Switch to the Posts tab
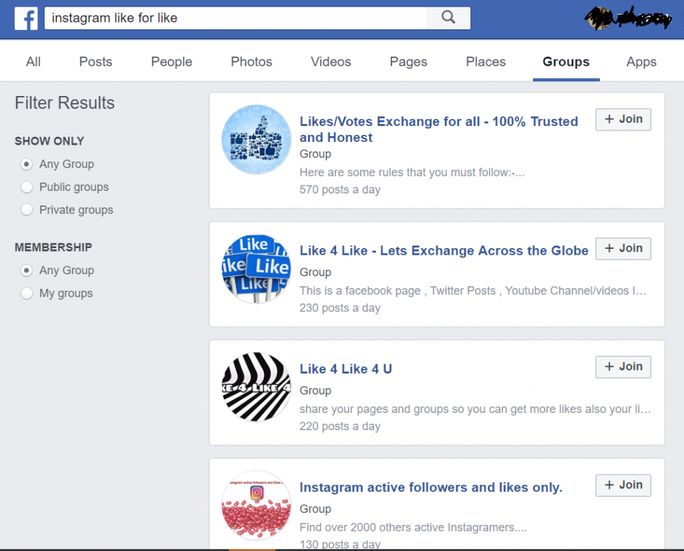This screenshot has height=551, width=684. point(96,61)
